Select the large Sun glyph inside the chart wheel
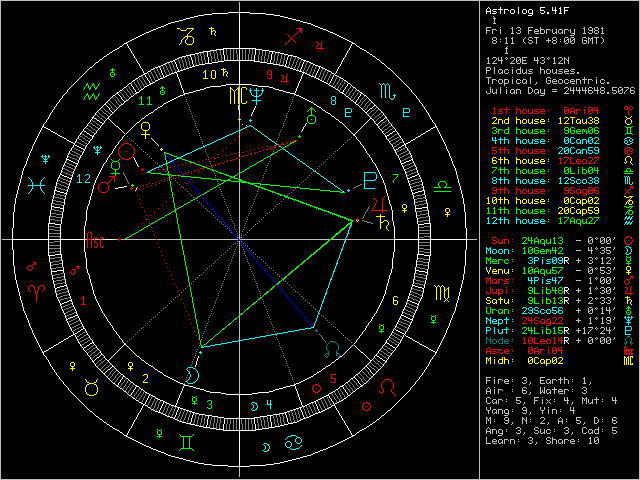Image resolution: width=640 pixels, height=480 pixels. pyautogui.click(x=127, y=152)
